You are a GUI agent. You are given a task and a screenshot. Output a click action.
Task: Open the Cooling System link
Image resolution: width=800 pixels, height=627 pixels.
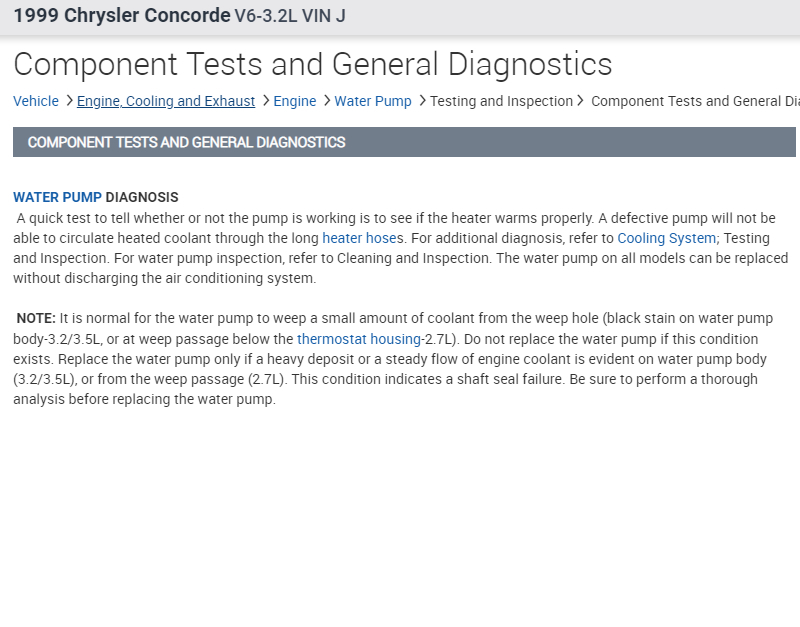click(667, 238)
